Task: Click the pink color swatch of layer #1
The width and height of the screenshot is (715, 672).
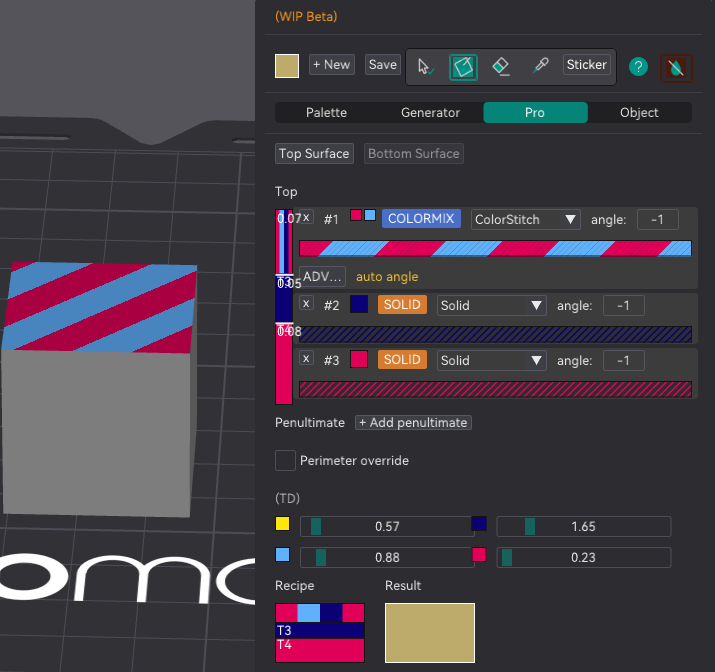Action: [356, 215]
